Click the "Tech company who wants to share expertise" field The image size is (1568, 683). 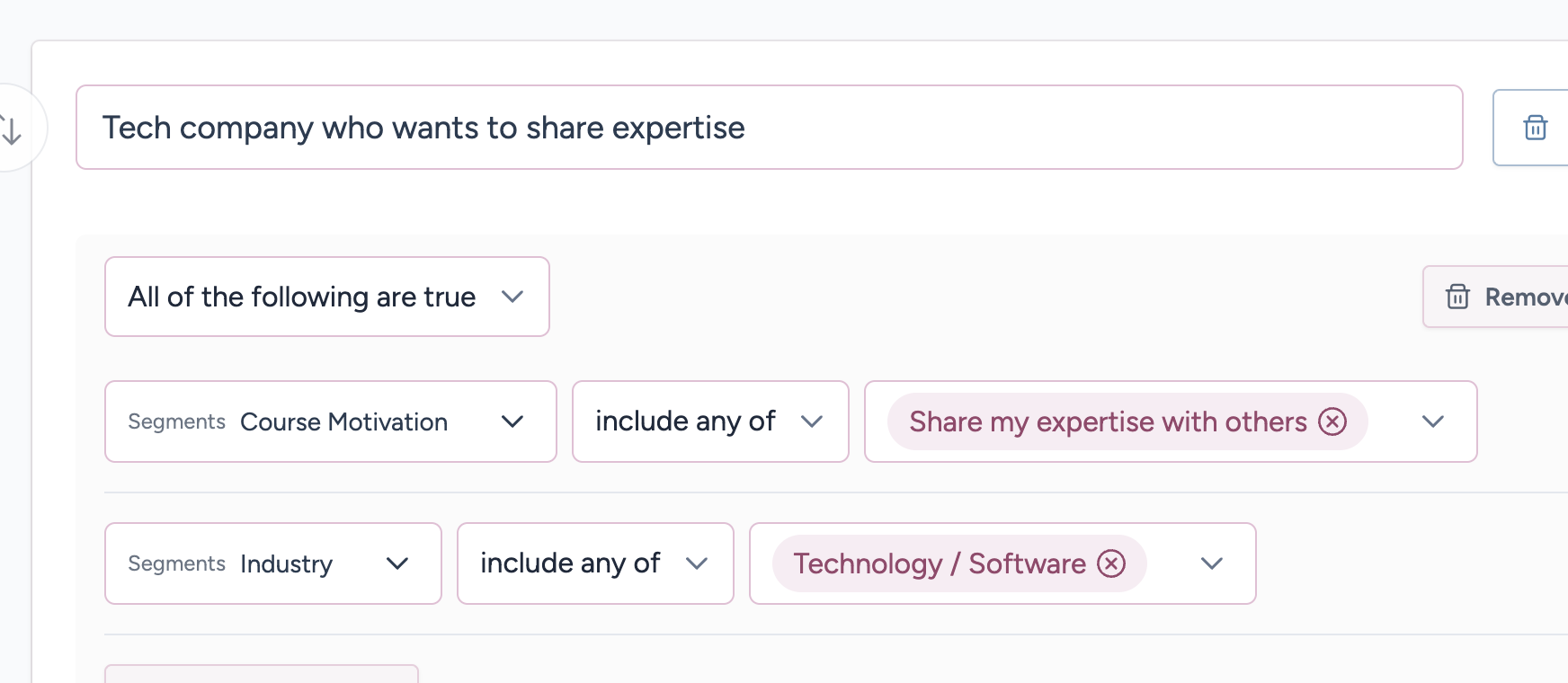[769, 128]
